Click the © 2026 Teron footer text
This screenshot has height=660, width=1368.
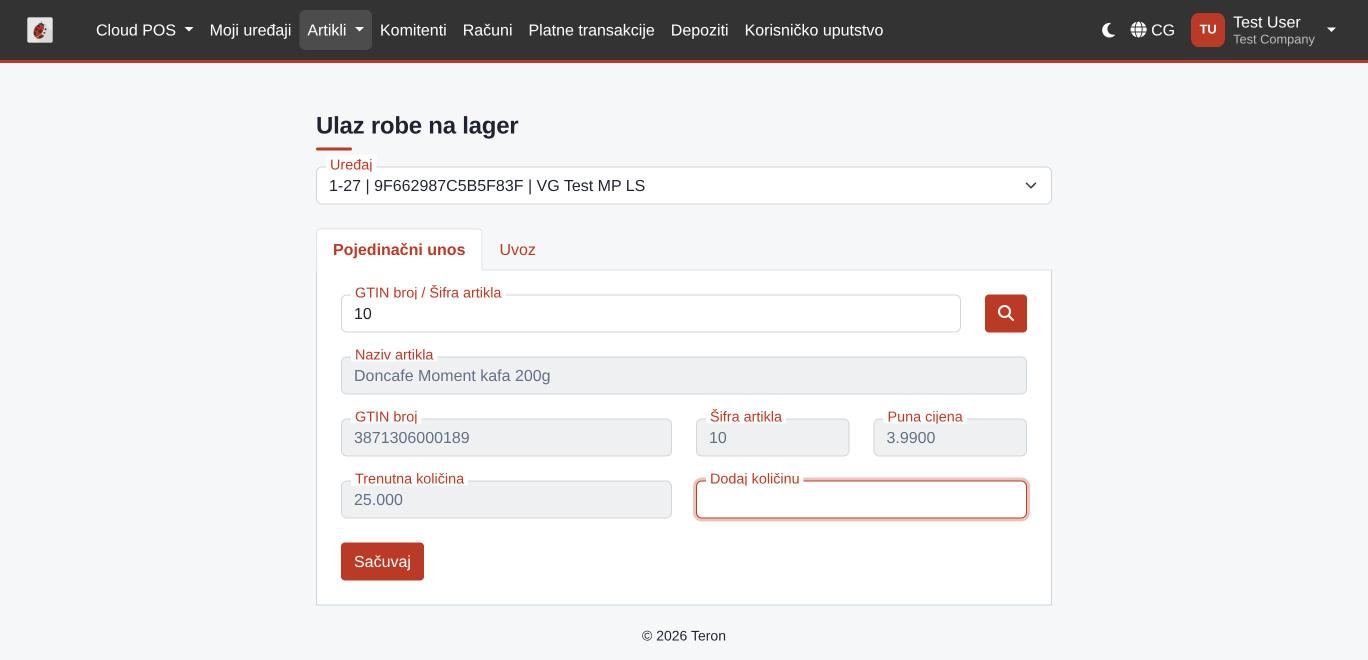point(684,636)
